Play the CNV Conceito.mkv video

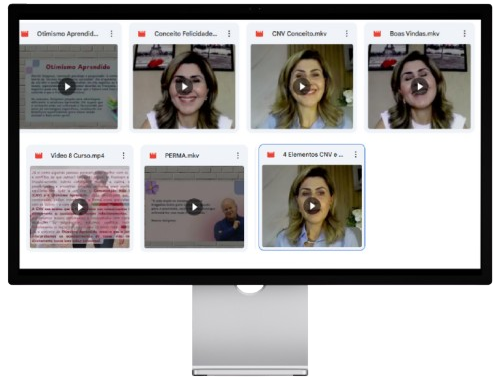pos(302,87)
